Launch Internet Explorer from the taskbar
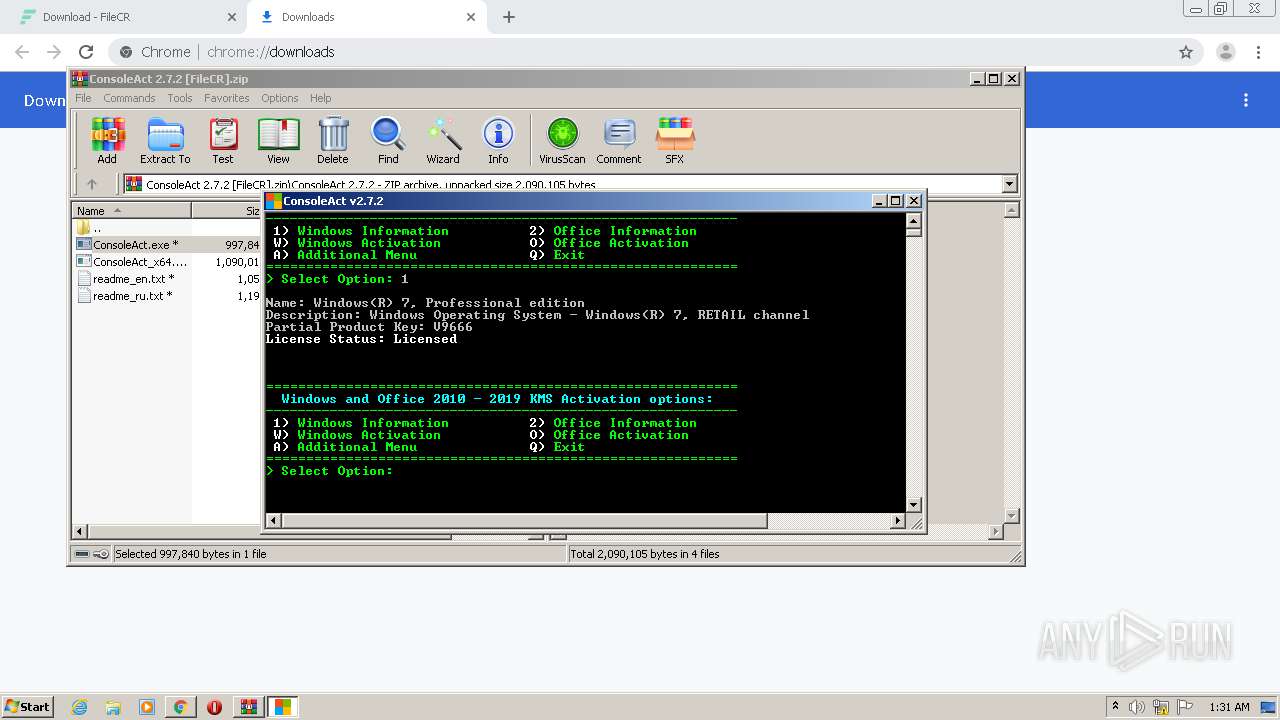The width and height of the screenshot is (1280, 720). tap(80, 707)
